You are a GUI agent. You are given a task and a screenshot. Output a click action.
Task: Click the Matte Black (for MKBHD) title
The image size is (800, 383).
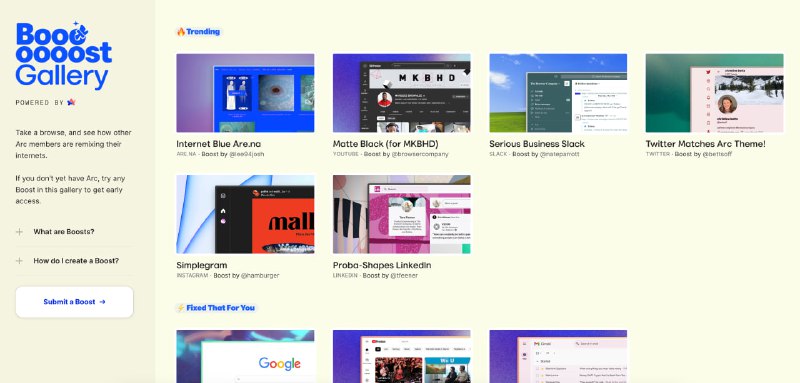(x=386, y=144)
